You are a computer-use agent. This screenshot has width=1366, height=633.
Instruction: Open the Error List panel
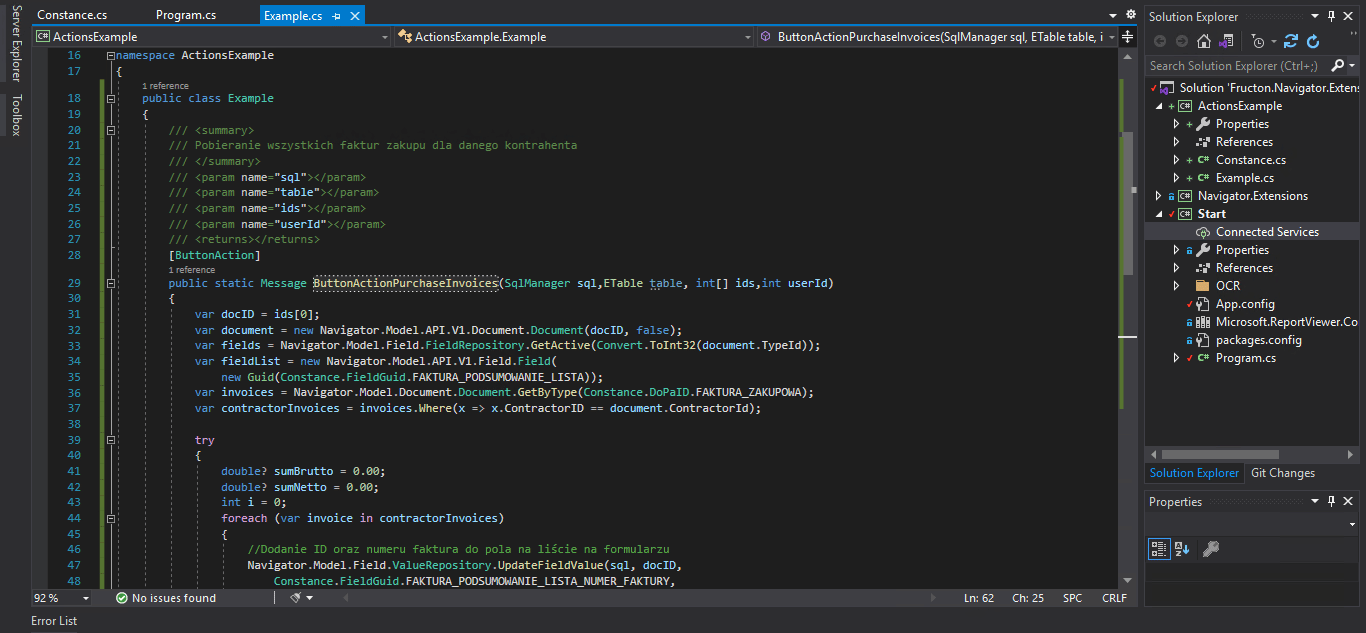pyautogui.click(x=54, y=621)
